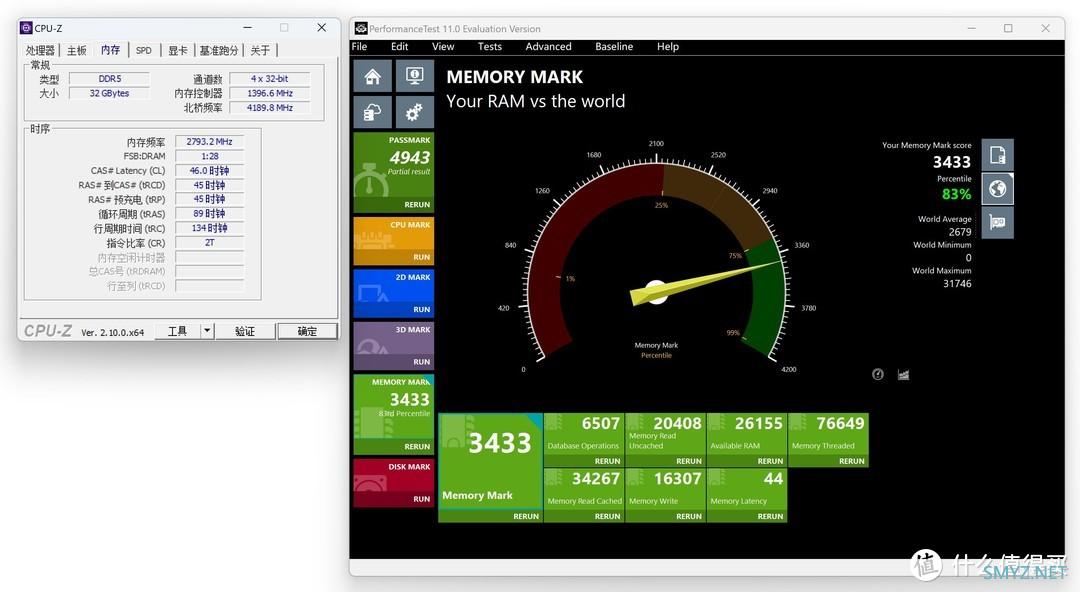The width and height of the screenshot is (1080, 592).
Task: Rerun the PassMark rating test
Action: click(x=417, y=205)
